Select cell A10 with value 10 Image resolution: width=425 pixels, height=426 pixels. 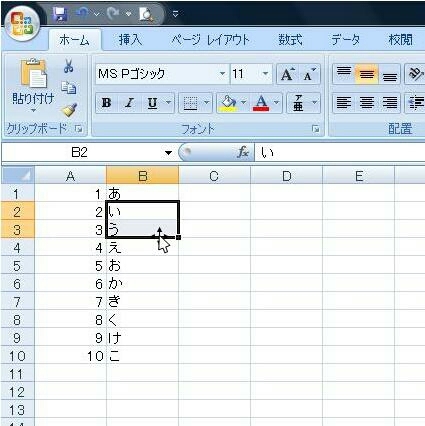tap(70, 356)
